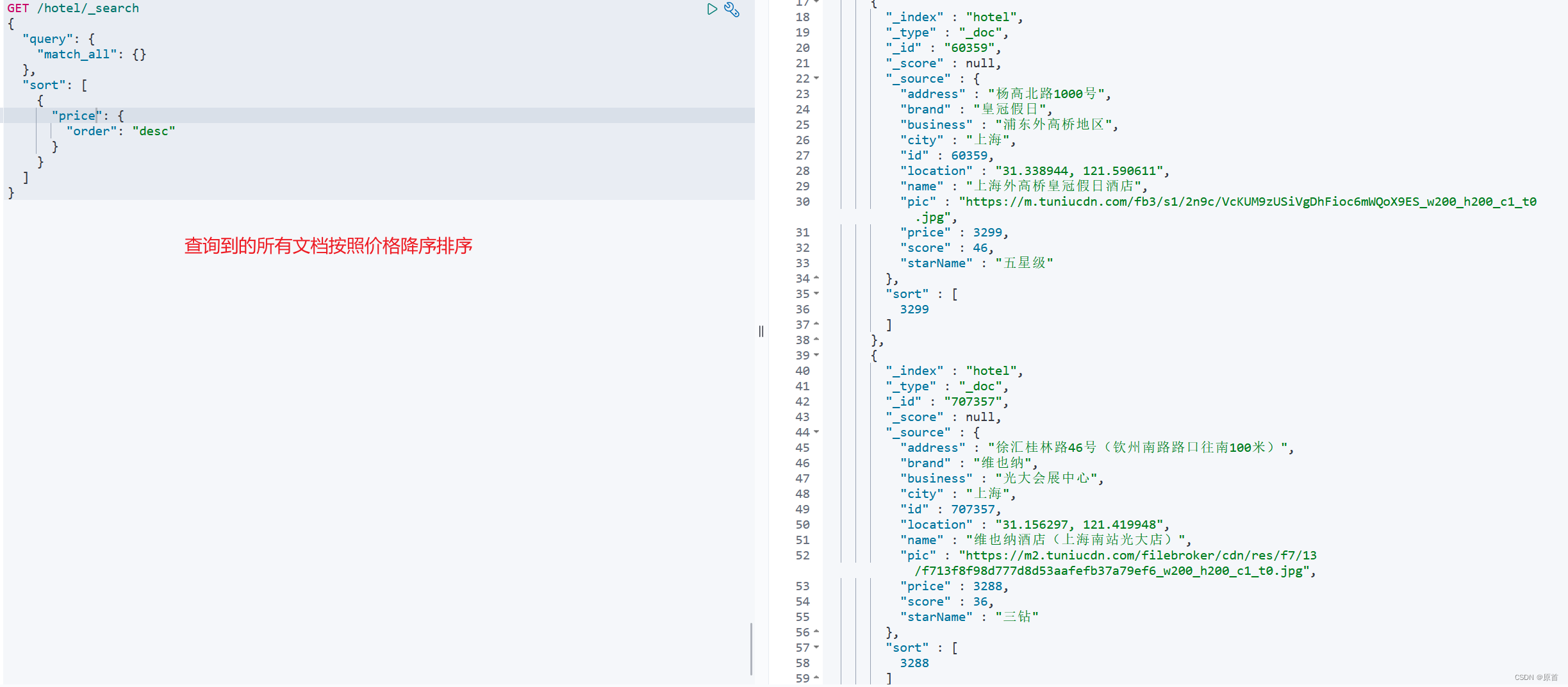Place cursor on the "match_all" line

click(x=92, y=54)
